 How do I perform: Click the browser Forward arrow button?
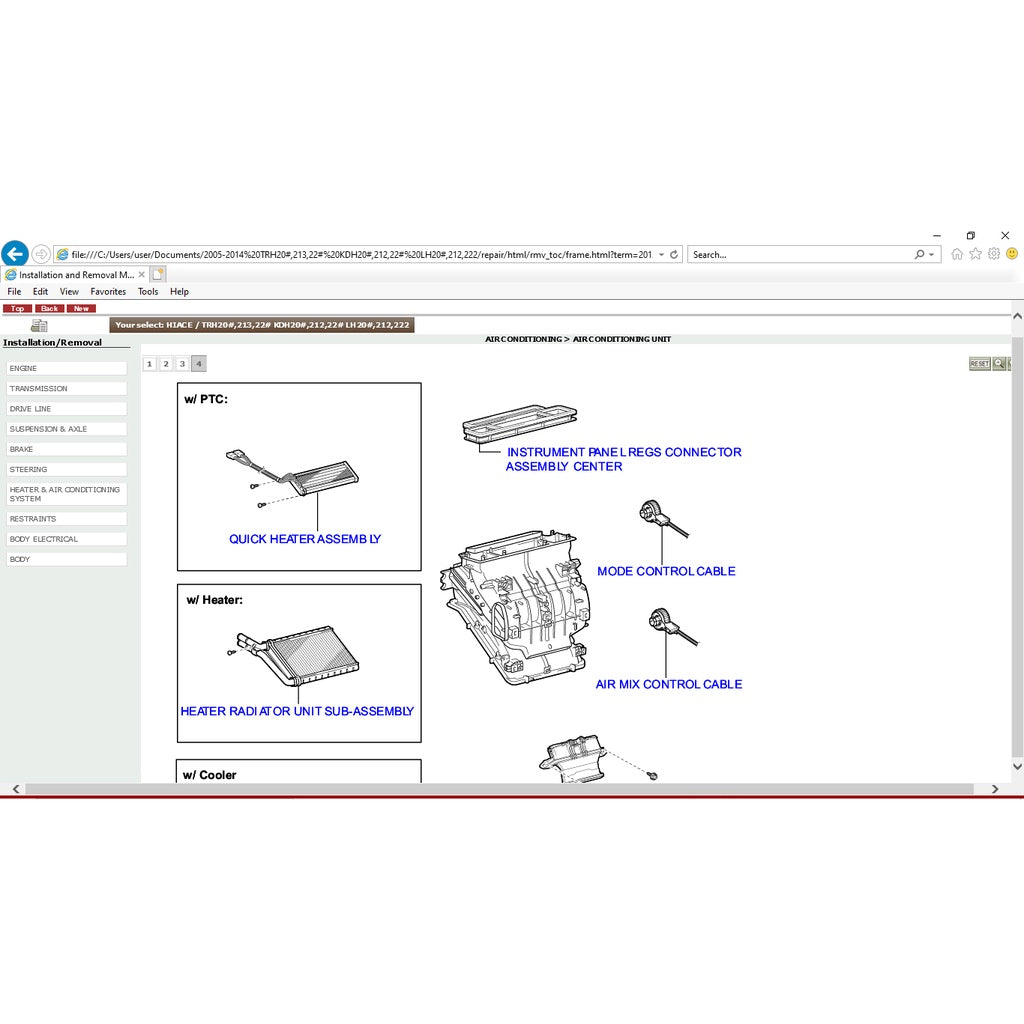point(41,254)
